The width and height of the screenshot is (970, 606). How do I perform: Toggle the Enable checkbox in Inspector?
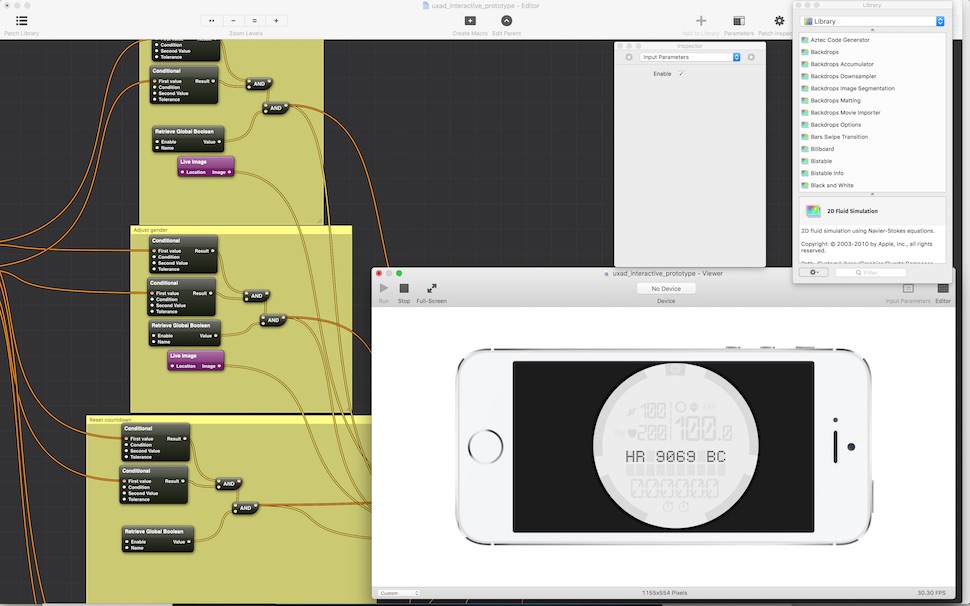pos(681,74)
